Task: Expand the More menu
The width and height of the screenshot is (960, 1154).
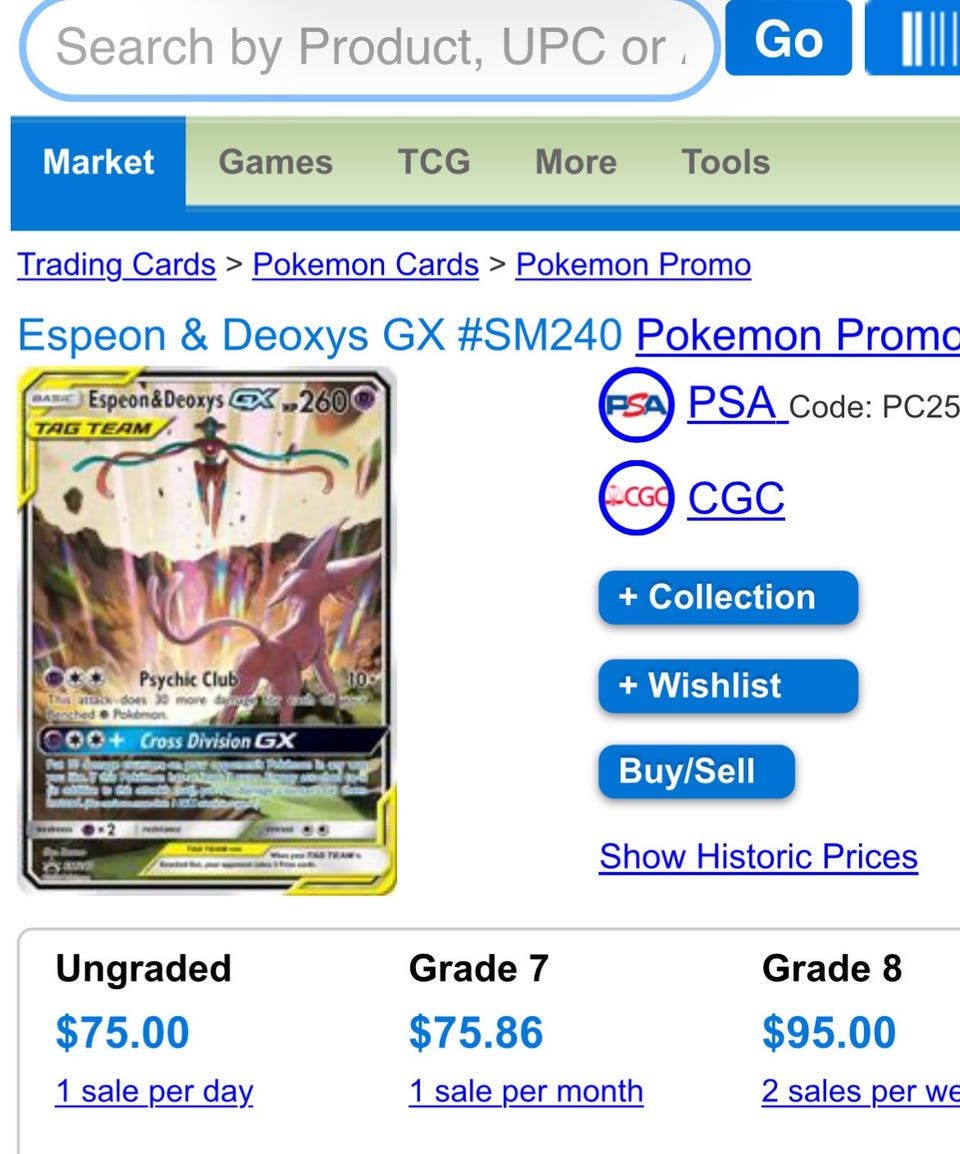Action: (576, 162)
